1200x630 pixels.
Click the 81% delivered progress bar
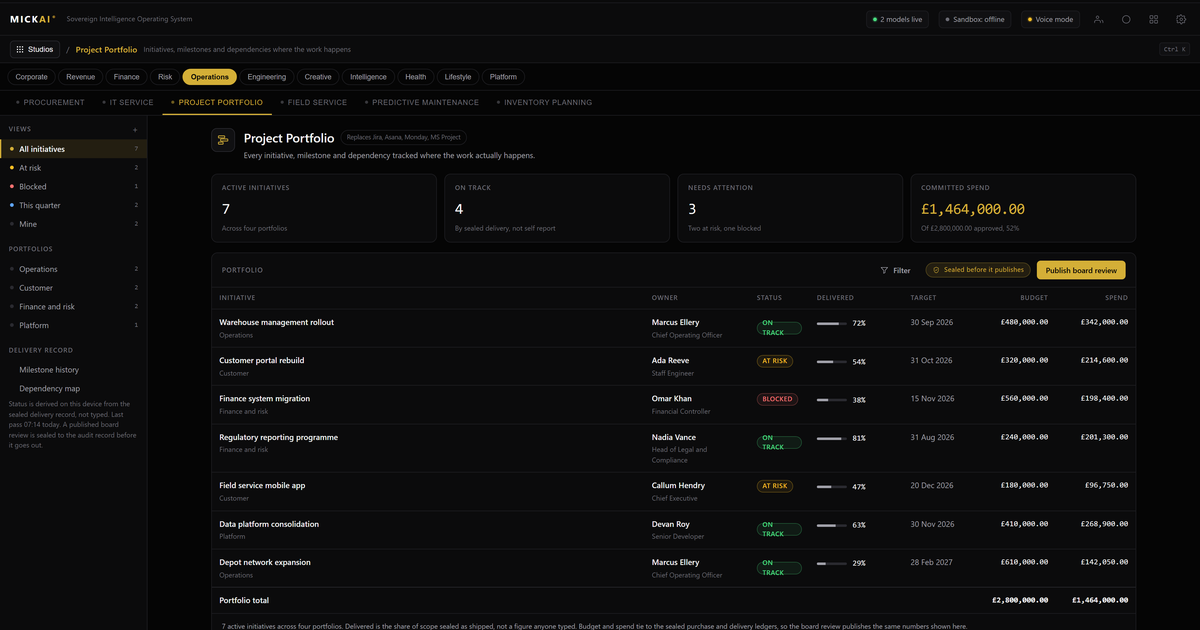(831, 438)
